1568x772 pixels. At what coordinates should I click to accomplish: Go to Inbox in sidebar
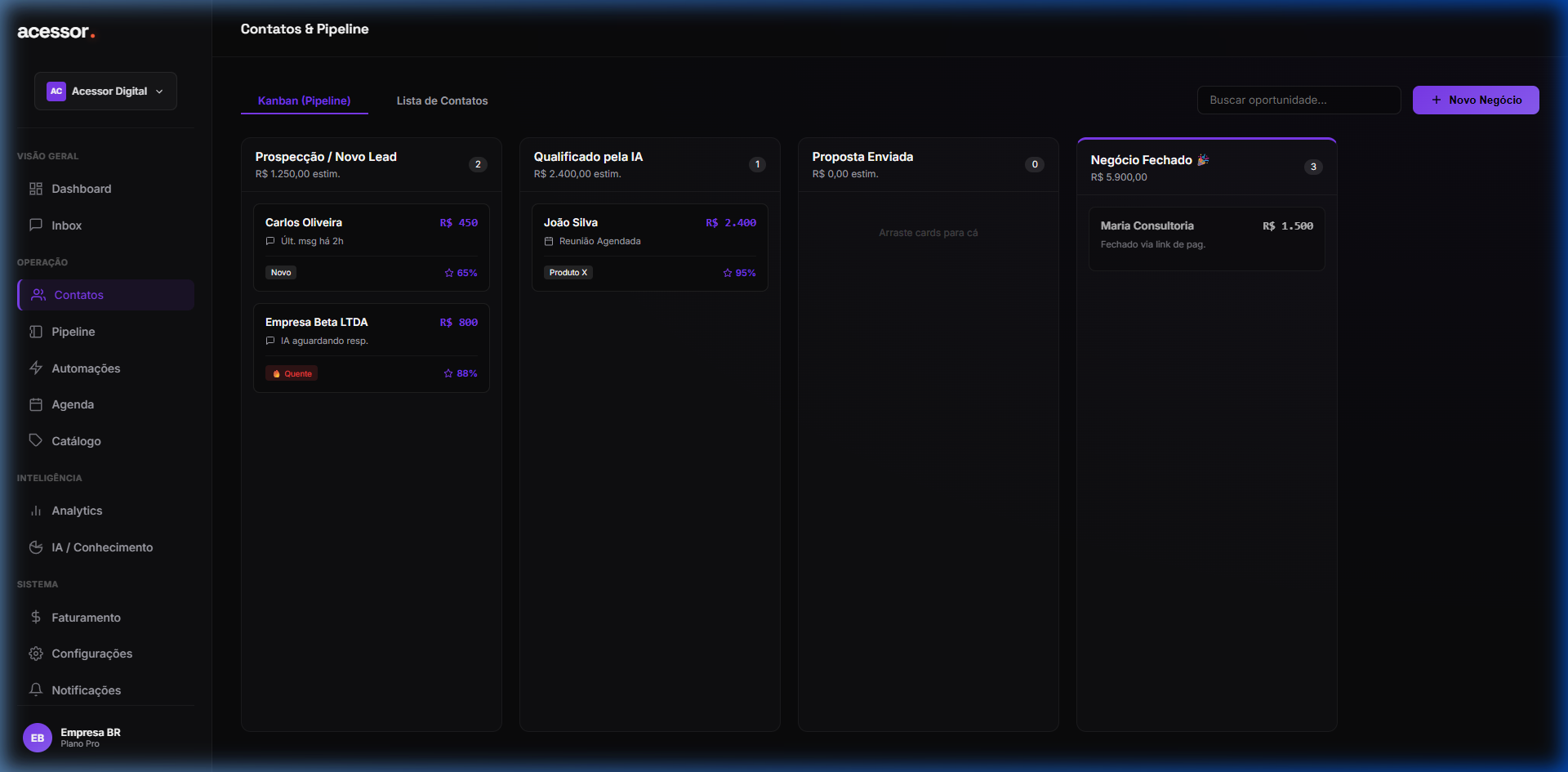105,225
